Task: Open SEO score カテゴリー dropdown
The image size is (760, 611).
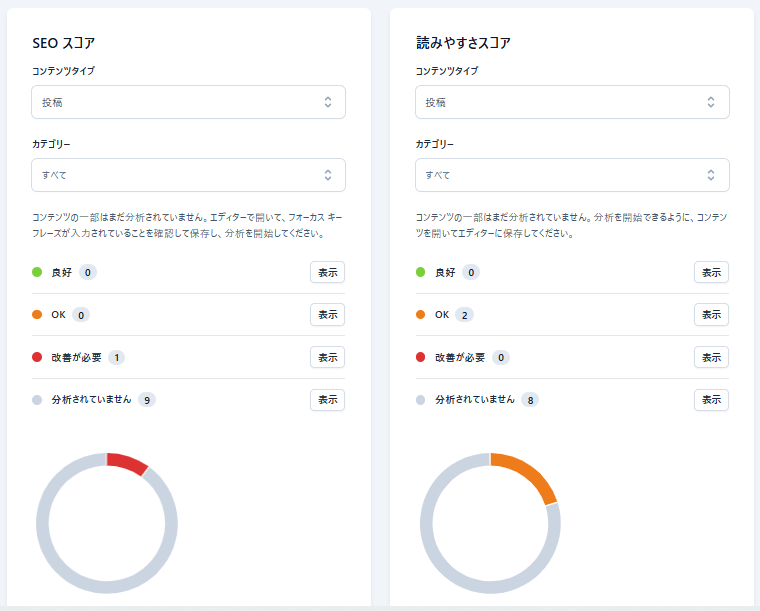Action: tap(188, 175)
